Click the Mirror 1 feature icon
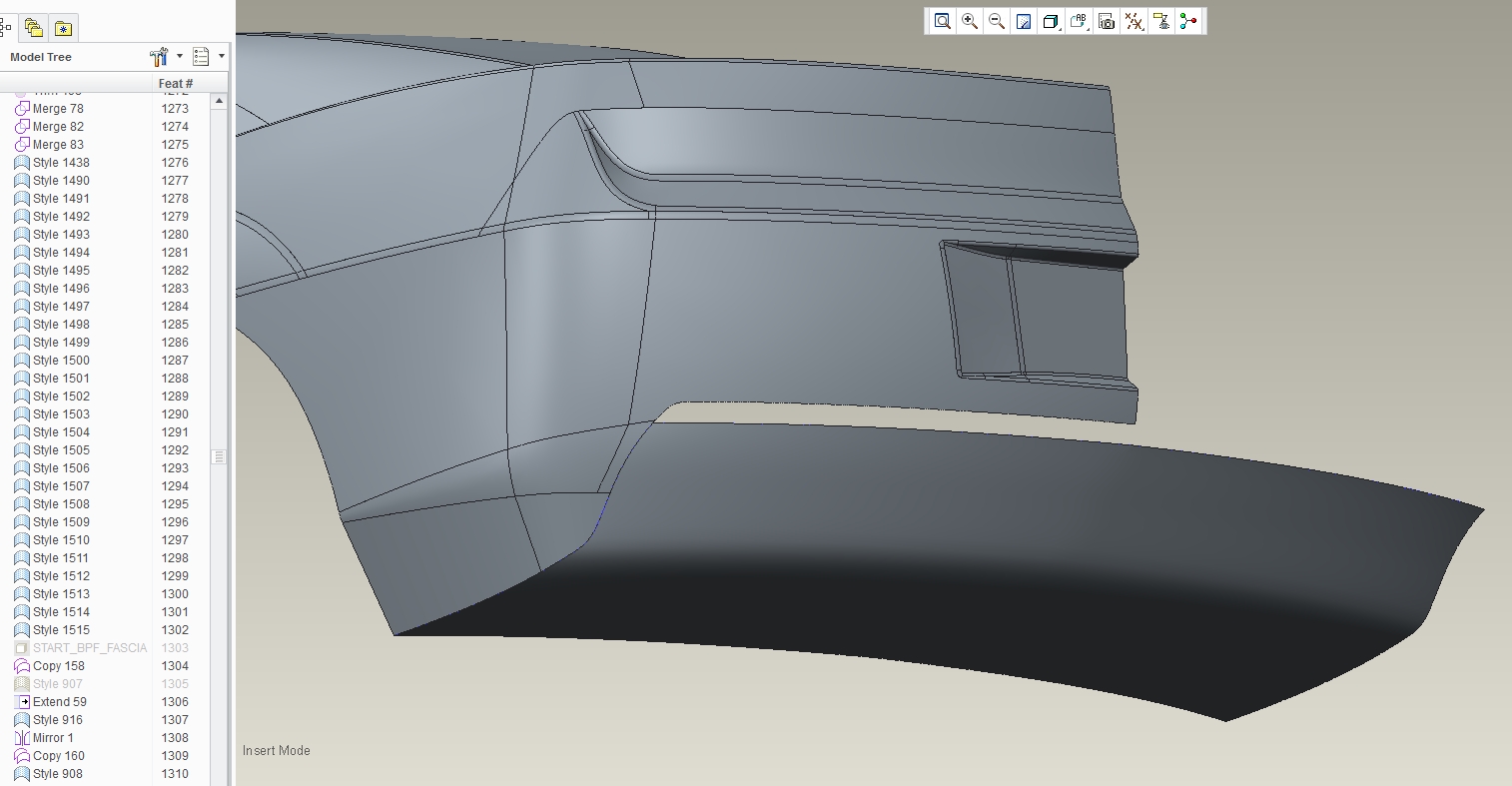The width and height of the screenshot is (1512, 786). [x=22, y=738]
